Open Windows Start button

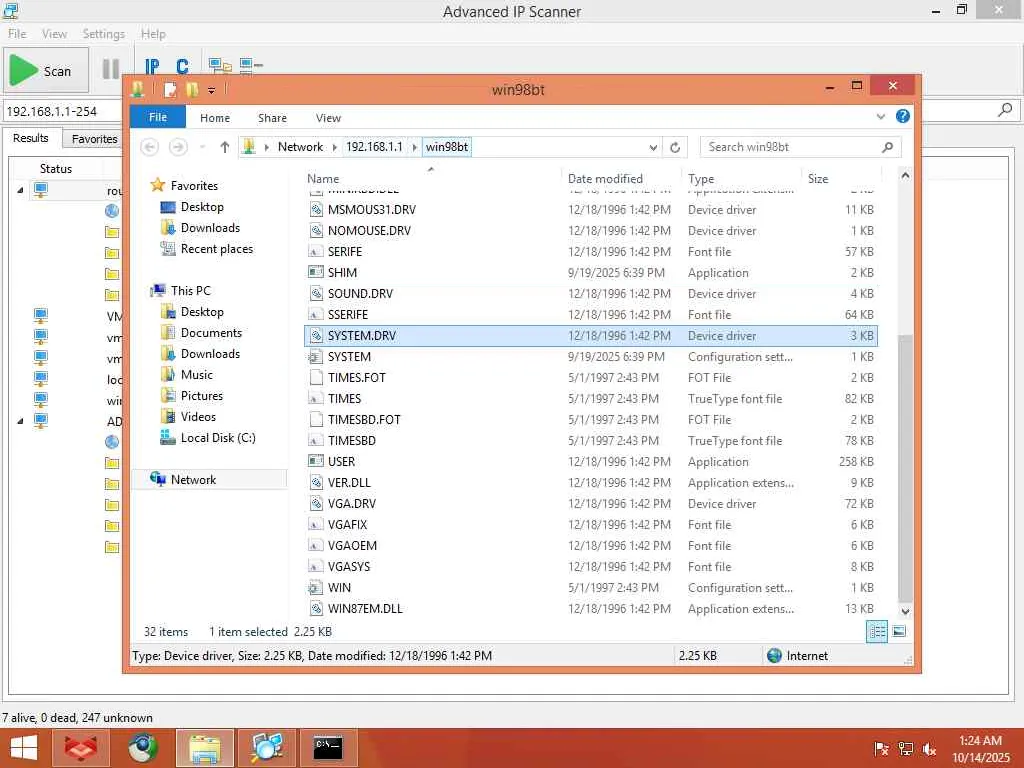[24, 748]
